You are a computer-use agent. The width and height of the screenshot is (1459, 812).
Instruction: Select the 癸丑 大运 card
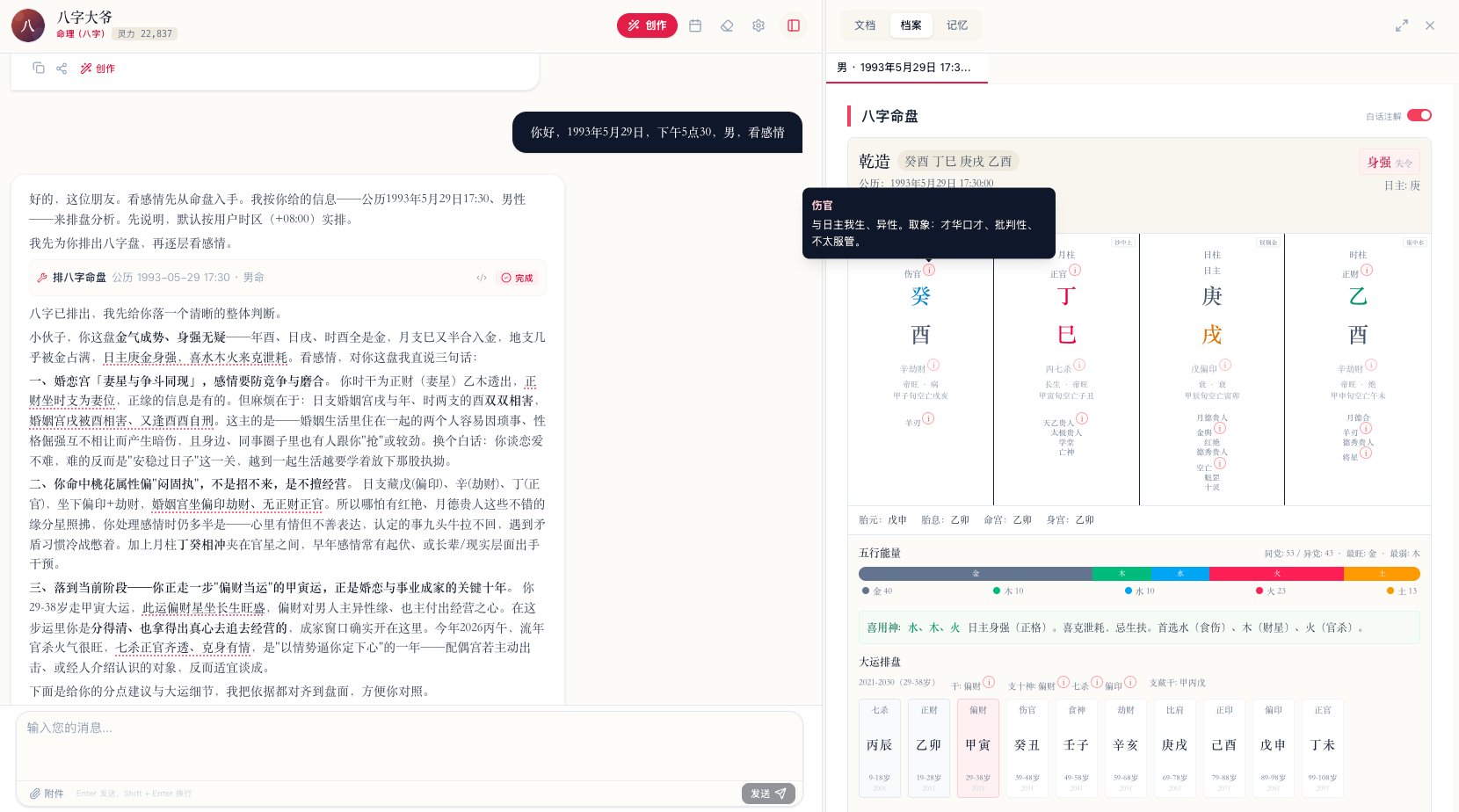(1027, 748)
